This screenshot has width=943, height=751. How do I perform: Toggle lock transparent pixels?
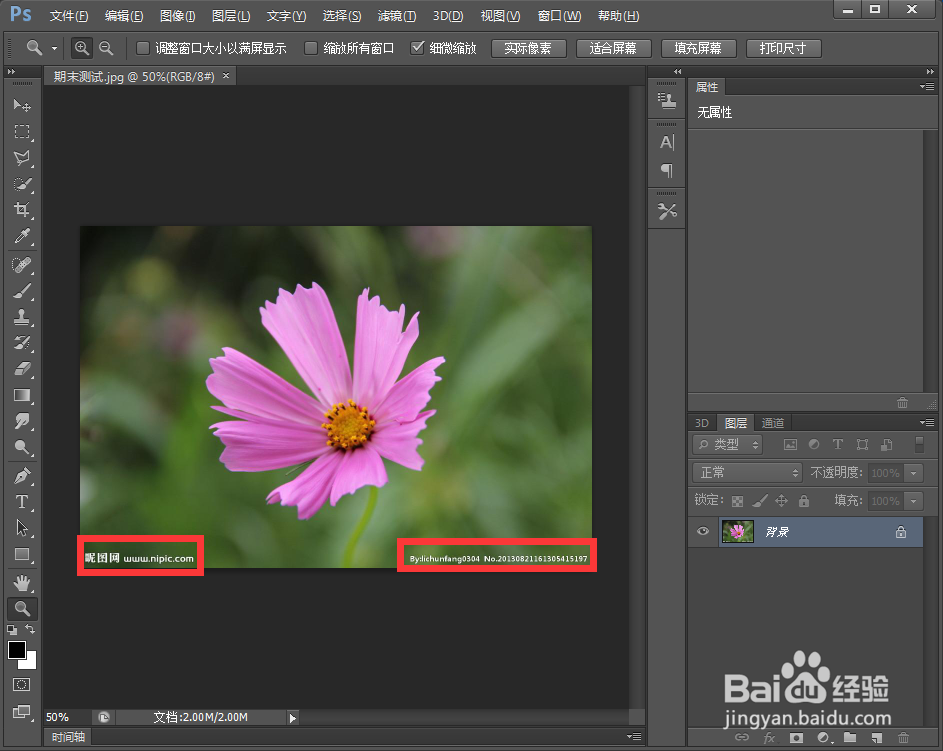(737, 501)
